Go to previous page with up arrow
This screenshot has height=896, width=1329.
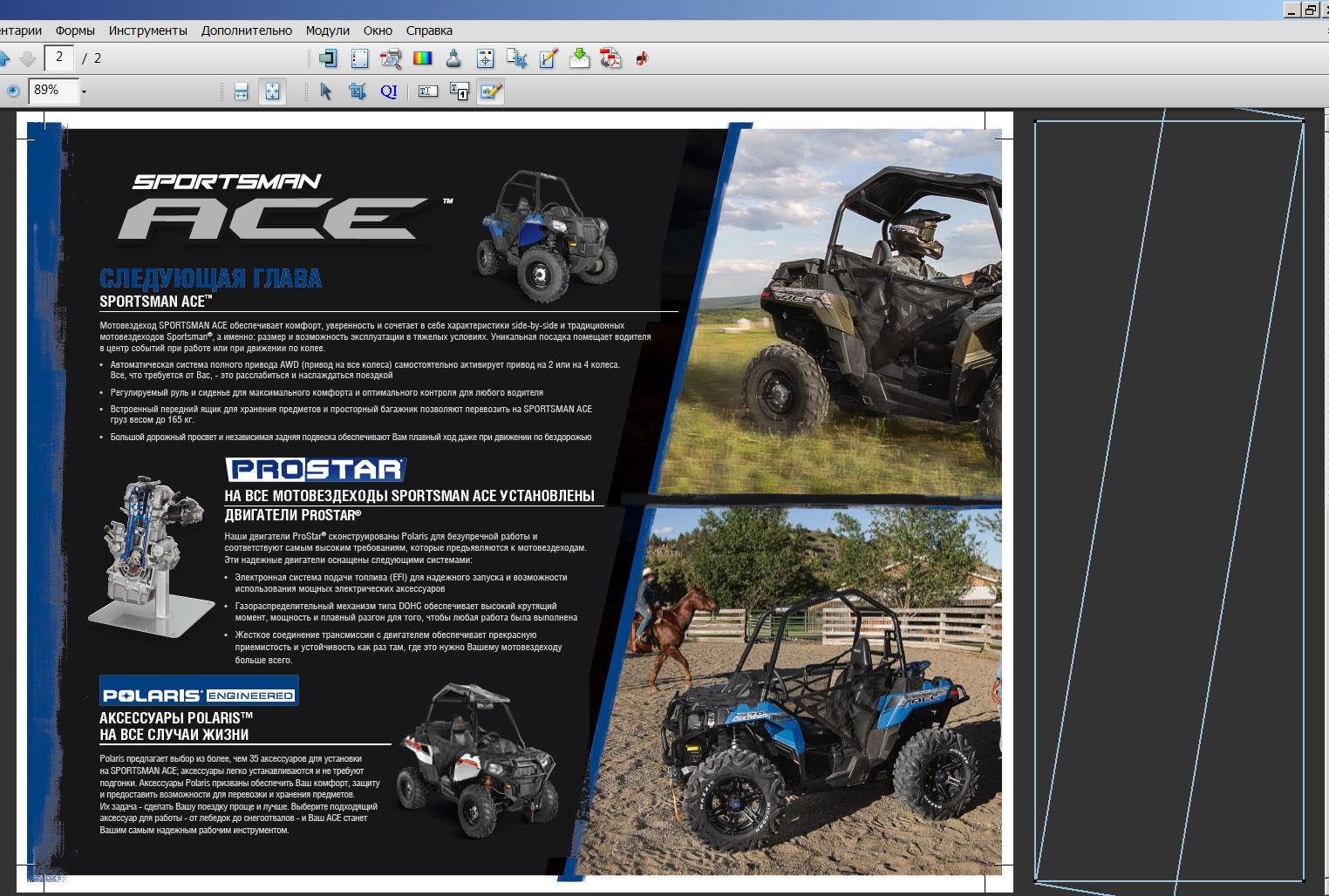click(4, 58)
